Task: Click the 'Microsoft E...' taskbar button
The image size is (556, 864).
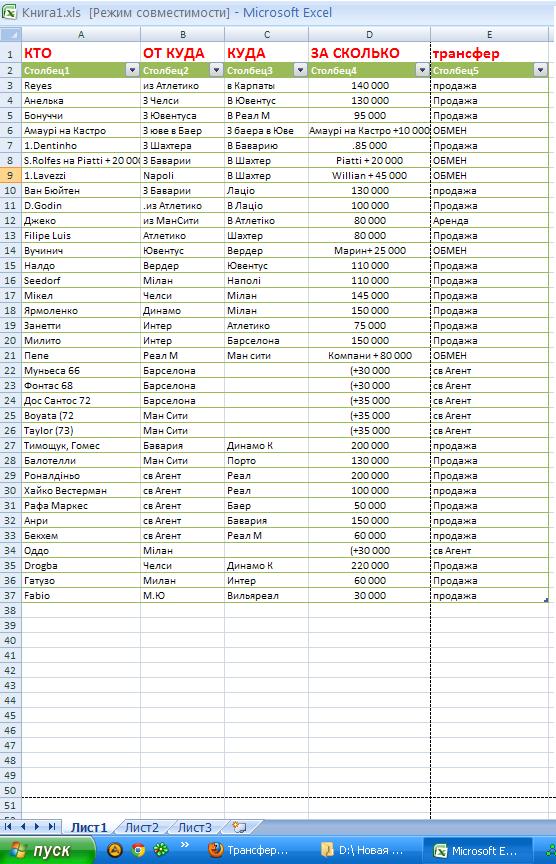Action: pos(477,850)
